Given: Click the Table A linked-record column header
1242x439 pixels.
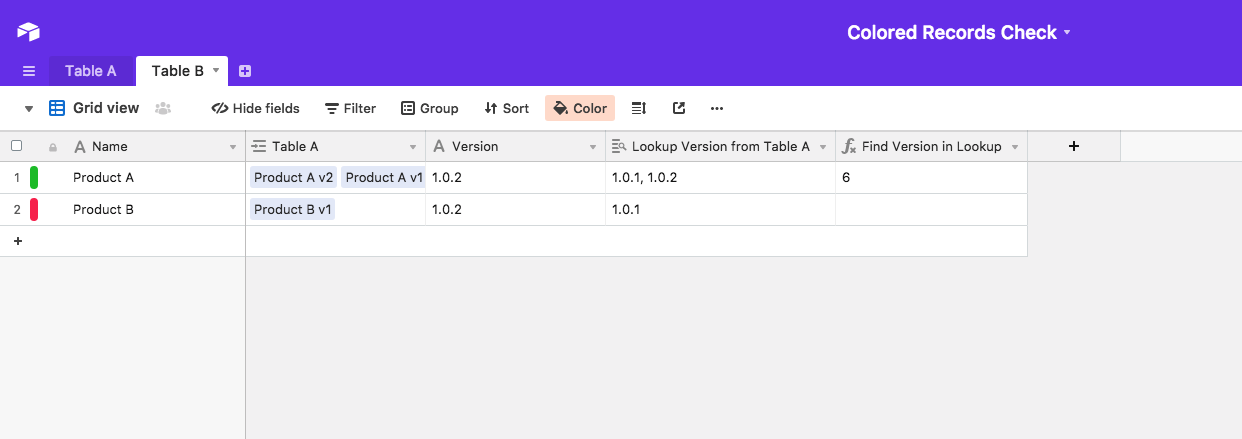Looking at the screenshot, I should pos(335,146).
